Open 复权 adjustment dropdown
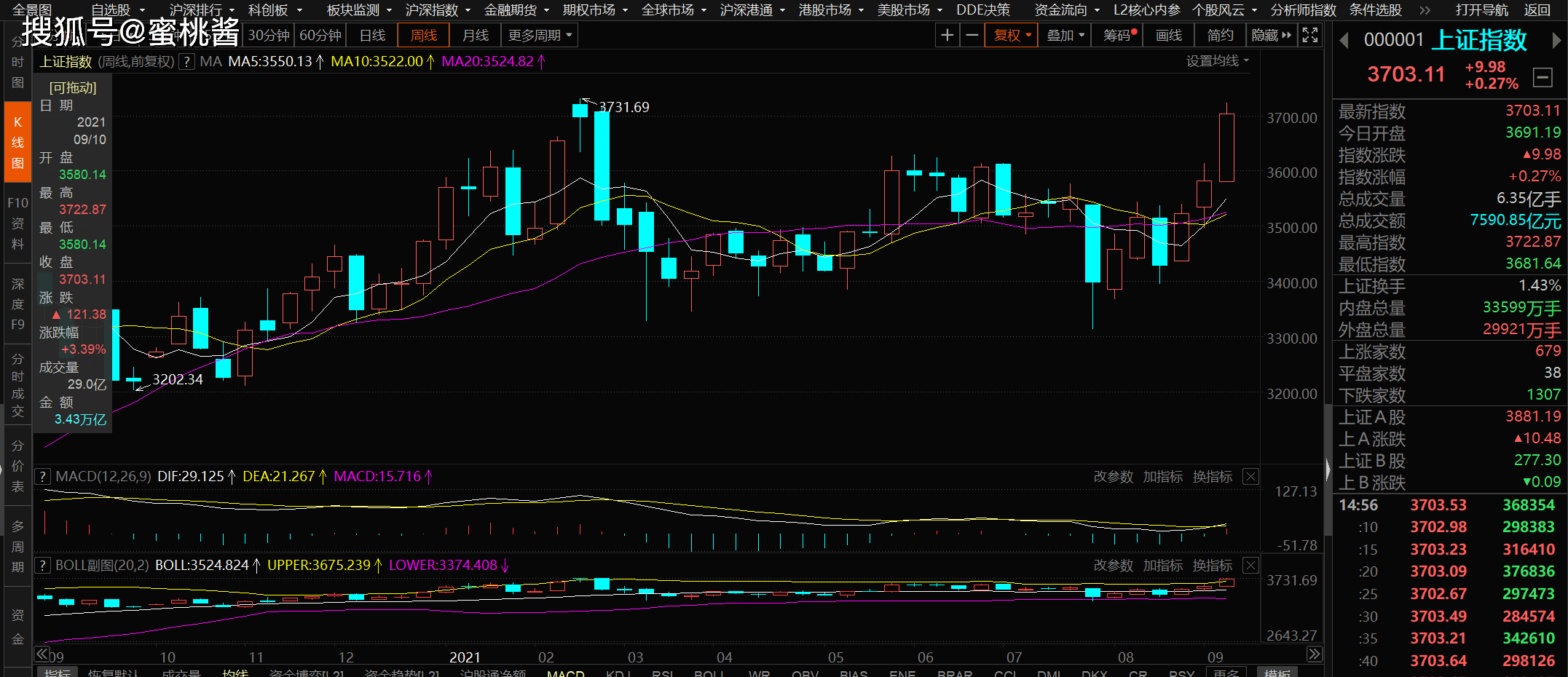 (x=1012, y=35)
